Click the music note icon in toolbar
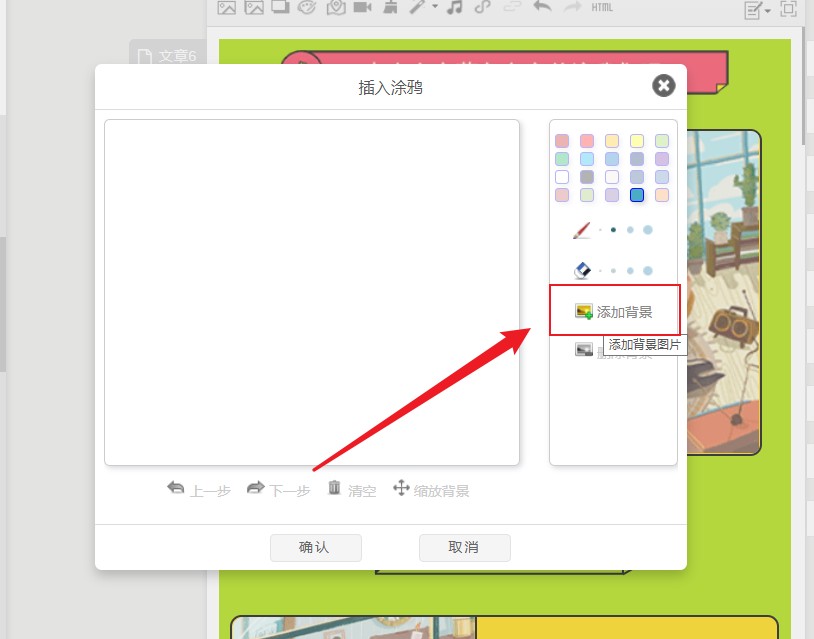Image resolution: width=814 pixels, height=639 pixels. pyautogui.click(x=455, y=8)
